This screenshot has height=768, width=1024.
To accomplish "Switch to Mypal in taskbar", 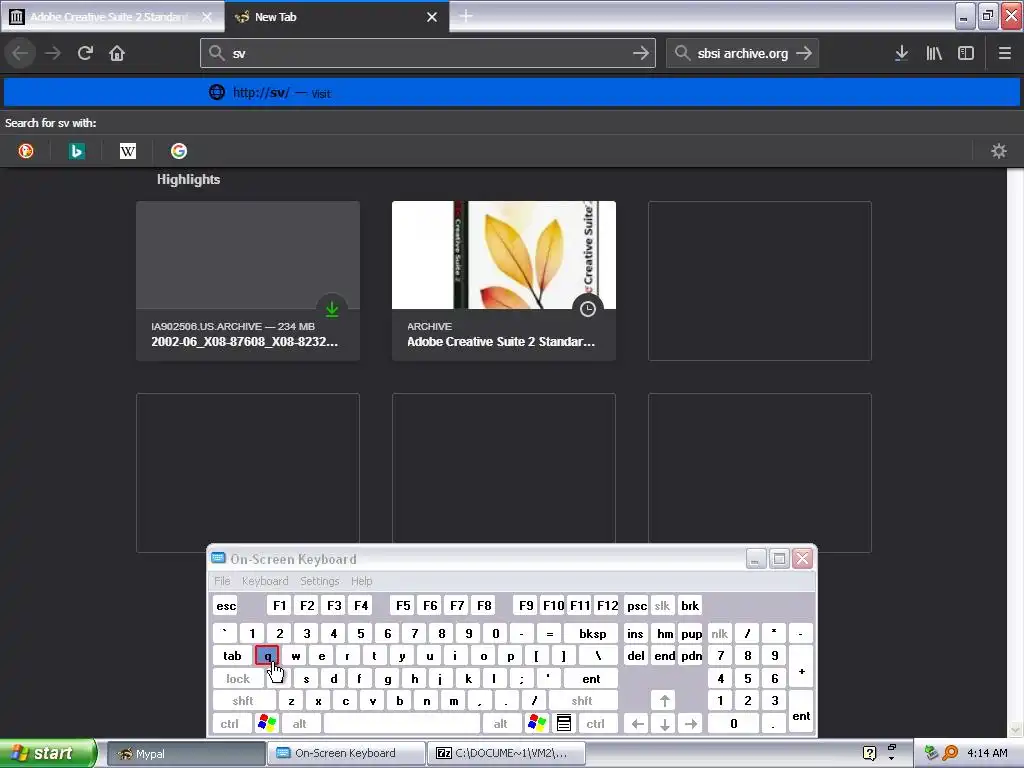I will coord(185,753).
